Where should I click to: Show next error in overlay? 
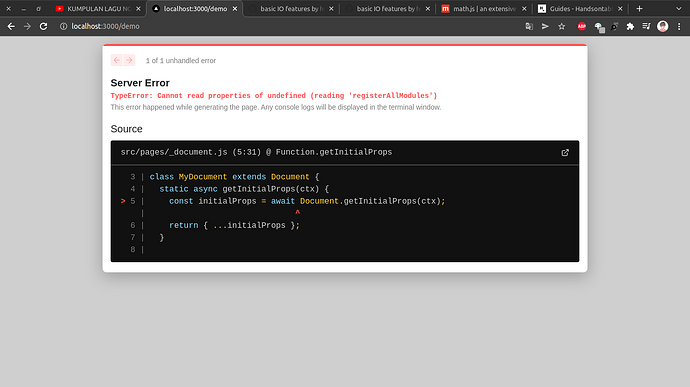[129, 60]
